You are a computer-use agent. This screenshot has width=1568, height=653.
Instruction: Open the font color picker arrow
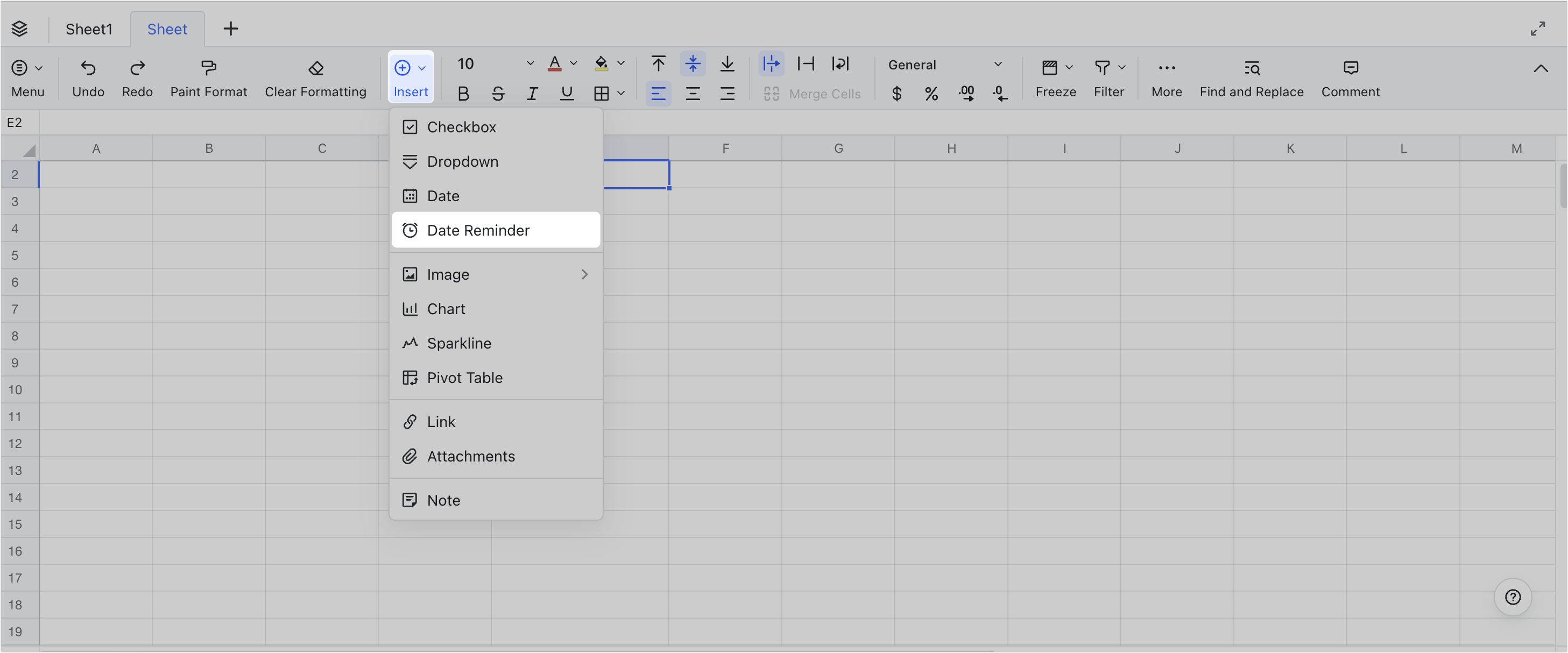click(574, 63)
